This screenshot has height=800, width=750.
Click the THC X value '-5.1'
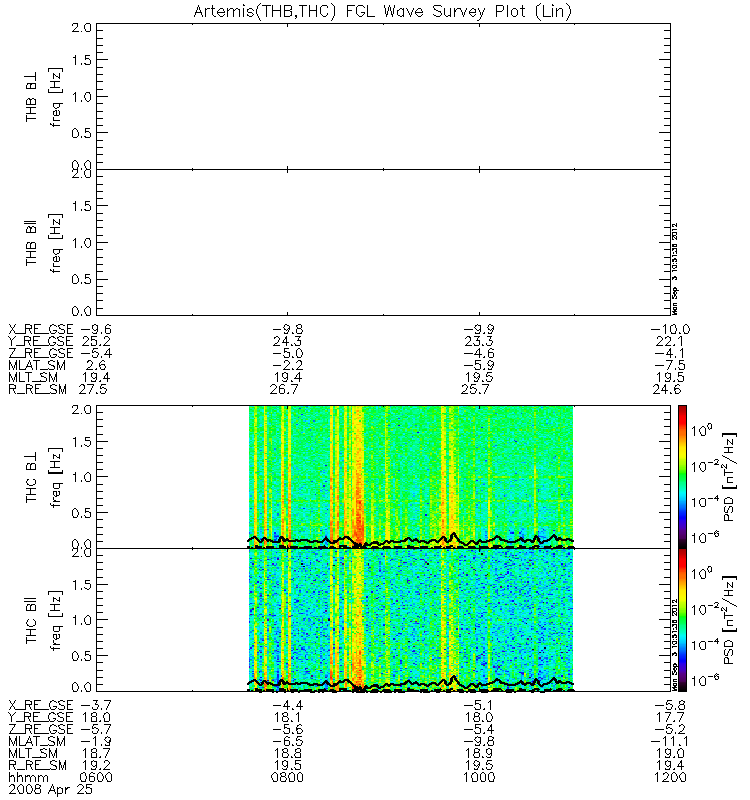point(479,705)
